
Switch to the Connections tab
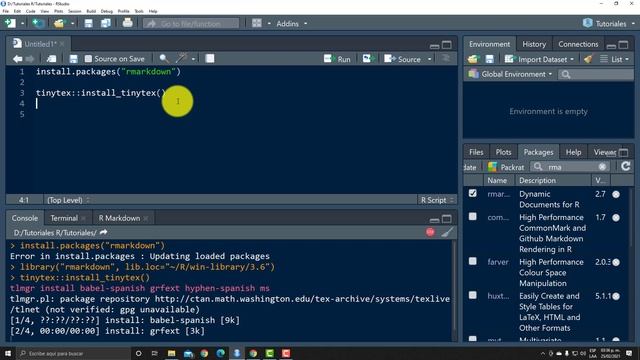pos(578,44)
